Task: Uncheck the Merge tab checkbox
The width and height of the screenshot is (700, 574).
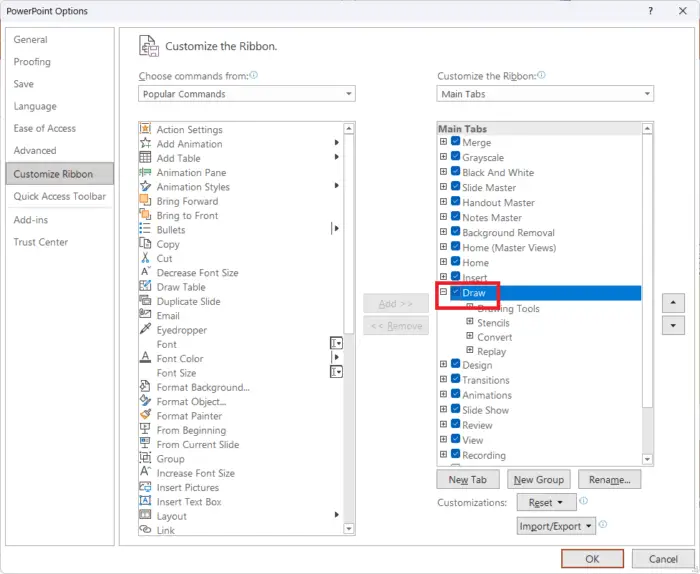Action: [x=455, y=141]
